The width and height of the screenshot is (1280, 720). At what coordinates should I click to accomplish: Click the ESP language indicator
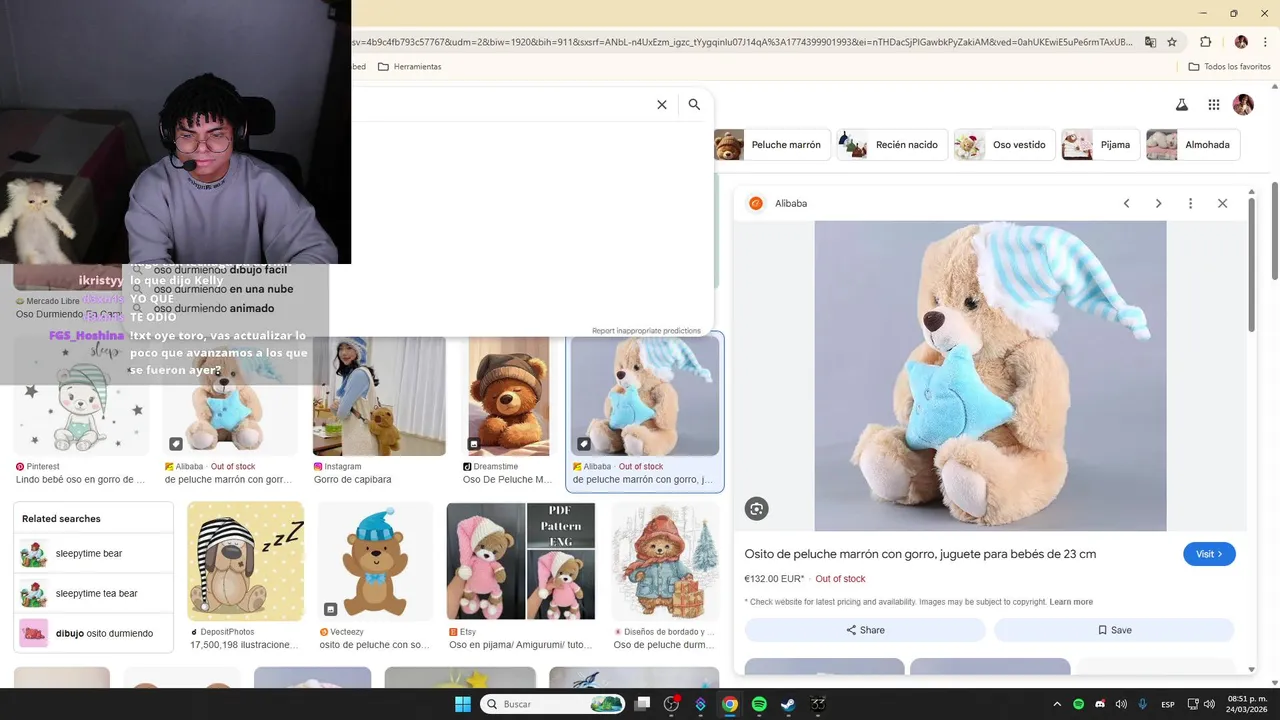(1168, 704)
